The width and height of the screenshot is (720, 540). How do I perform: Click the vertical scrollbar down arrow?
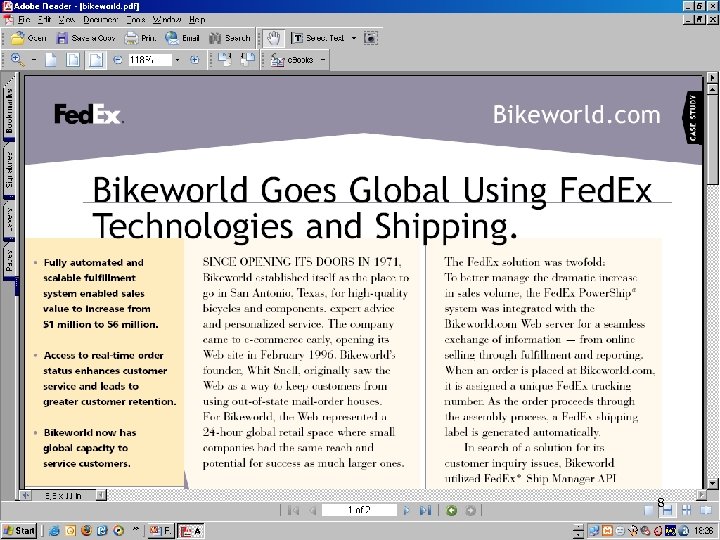tap(712, 484)
